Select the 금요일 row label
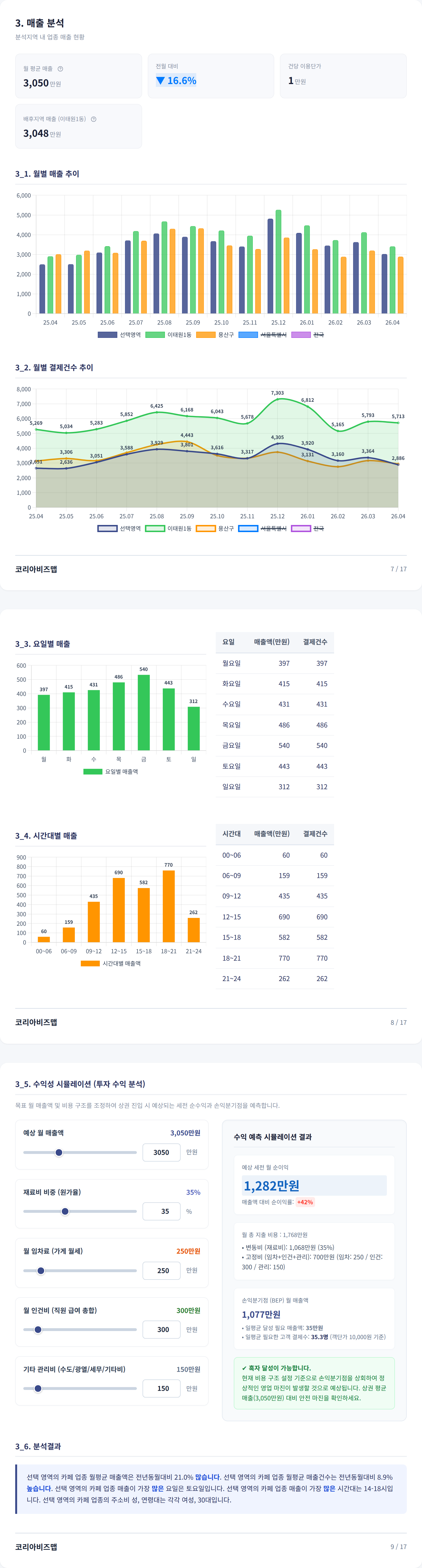 click(231, 746)
